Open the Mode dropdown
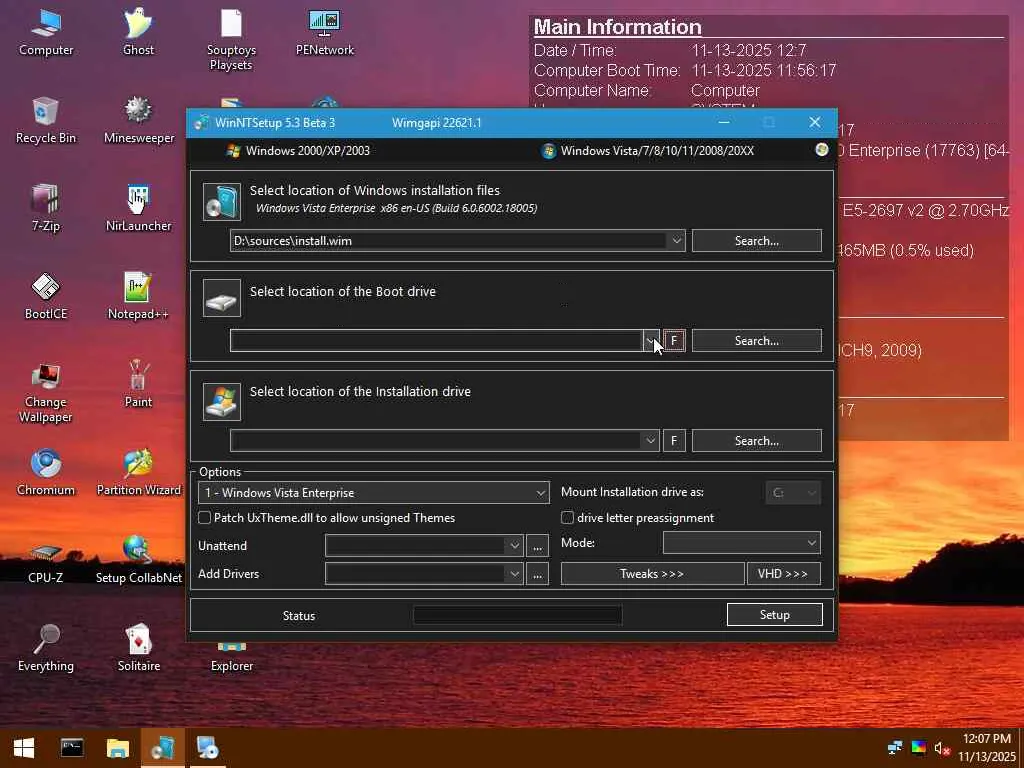This screenshot has height=768, width=1024. tap(742, 543)
